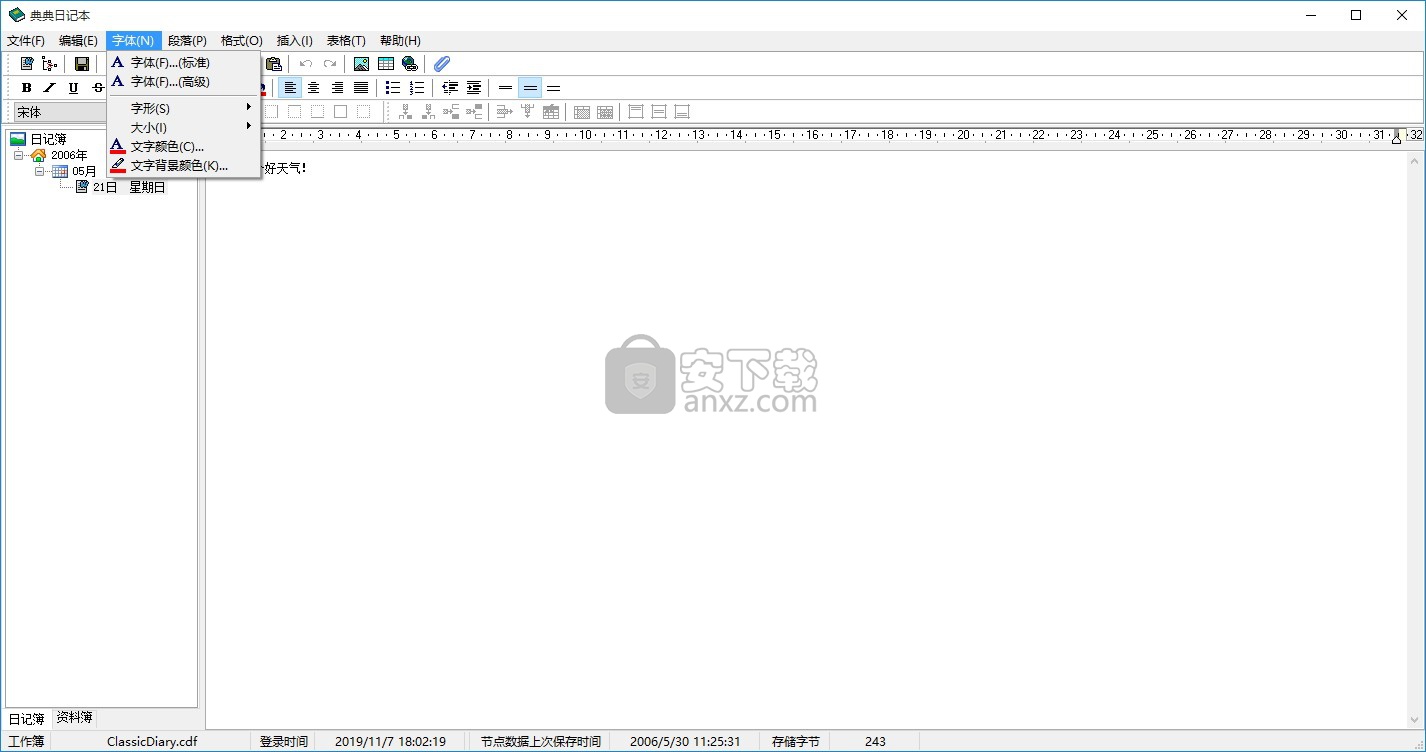
Task: Expand the 字形(S) submenu
Action: click(x=183, y=108)
